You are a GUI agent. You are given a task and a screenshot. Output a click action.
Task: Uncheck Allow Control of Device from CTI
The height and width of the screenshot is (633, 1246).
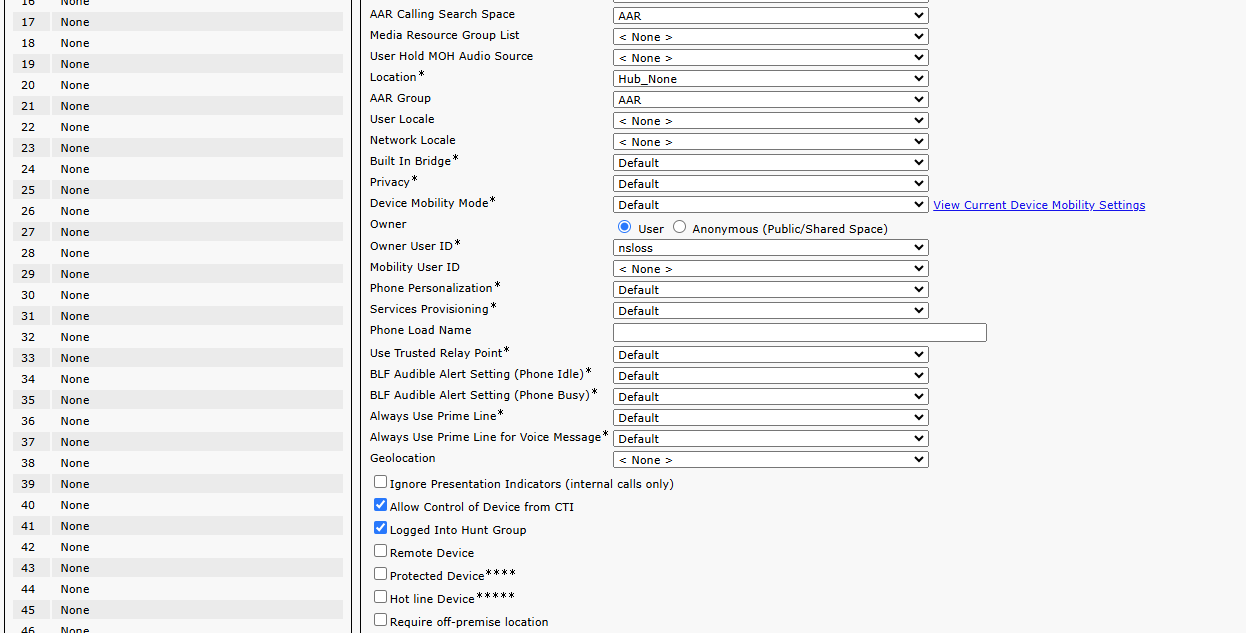click(x=380, y=505)
